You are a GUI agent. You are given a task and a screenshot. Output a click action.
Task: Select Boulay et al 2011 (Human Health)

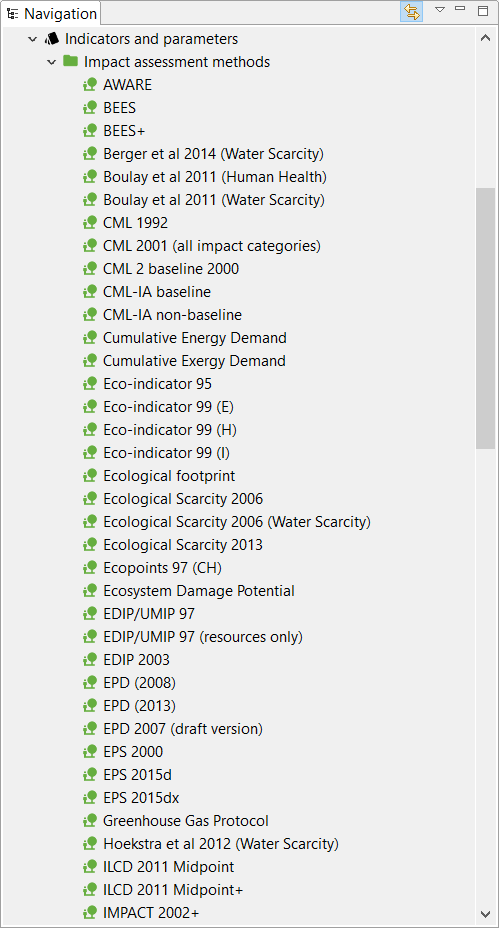click(x=215, y=177)
